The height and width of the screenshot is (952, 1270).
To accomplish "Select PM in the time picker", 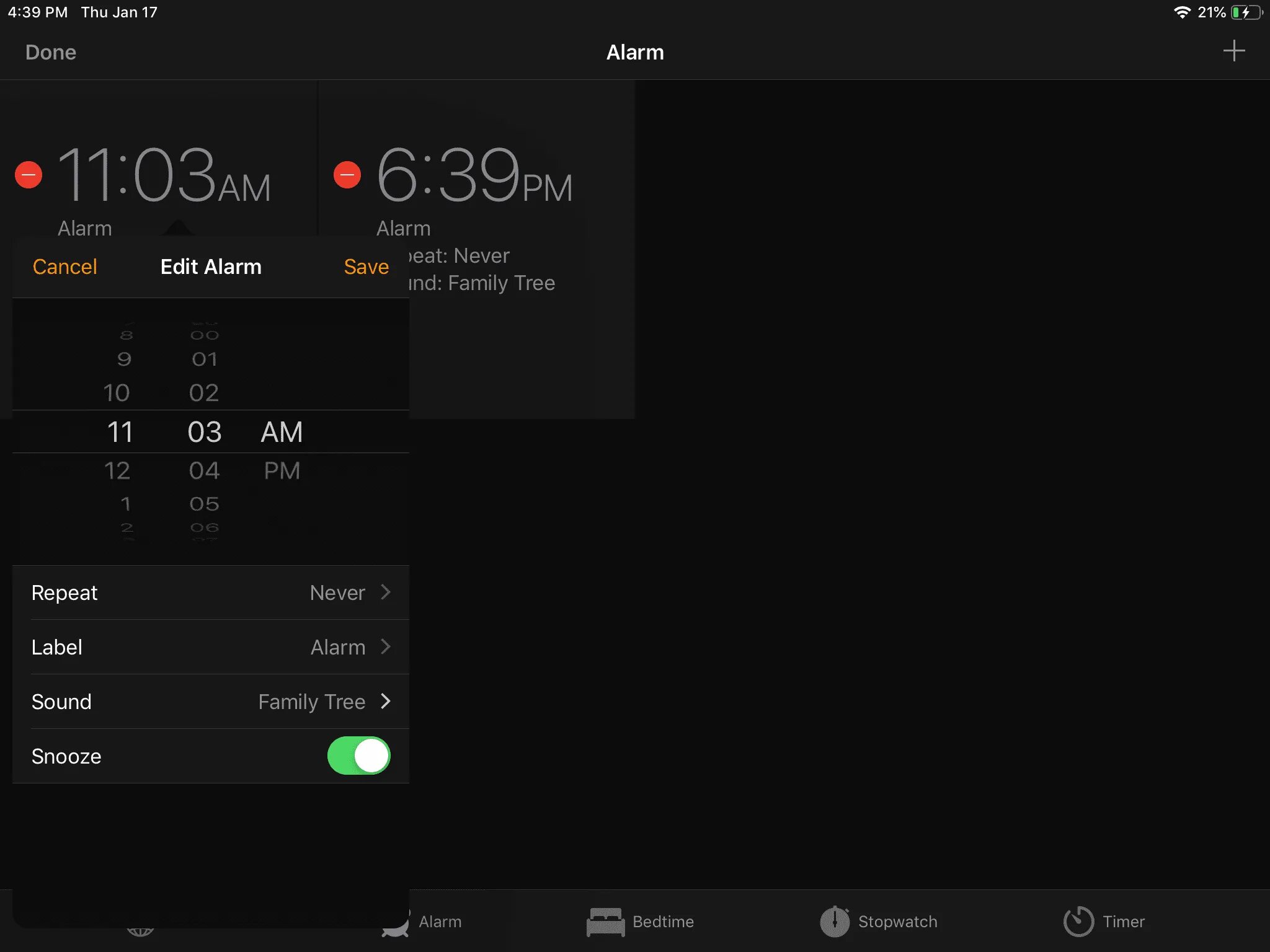I will point(282,470).
